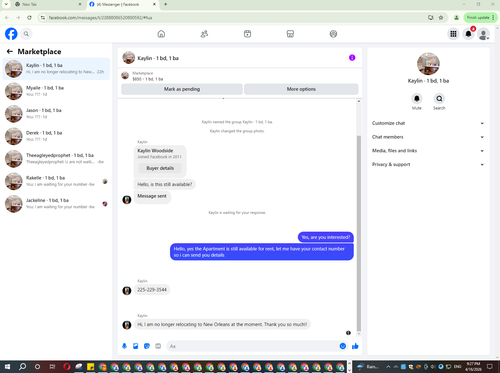Image resolution: width=500 pixels, height=373 pixels.
Task: Click the phone number message 225-229-3544
Action: (x=152, y=290)
